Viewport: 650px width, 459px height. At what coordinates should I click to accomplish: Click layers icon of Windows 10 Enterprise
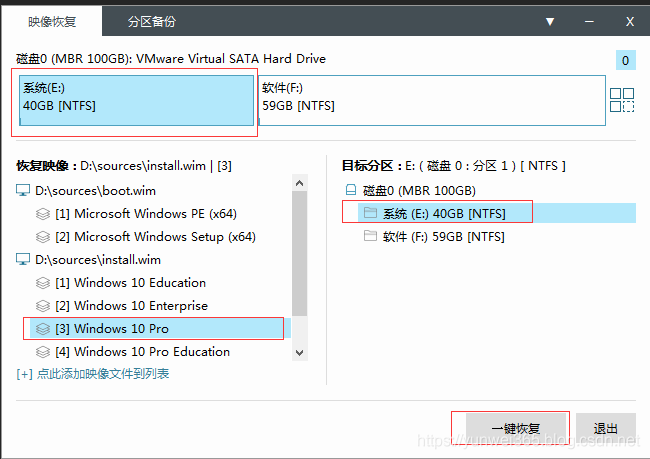[43, 306]
